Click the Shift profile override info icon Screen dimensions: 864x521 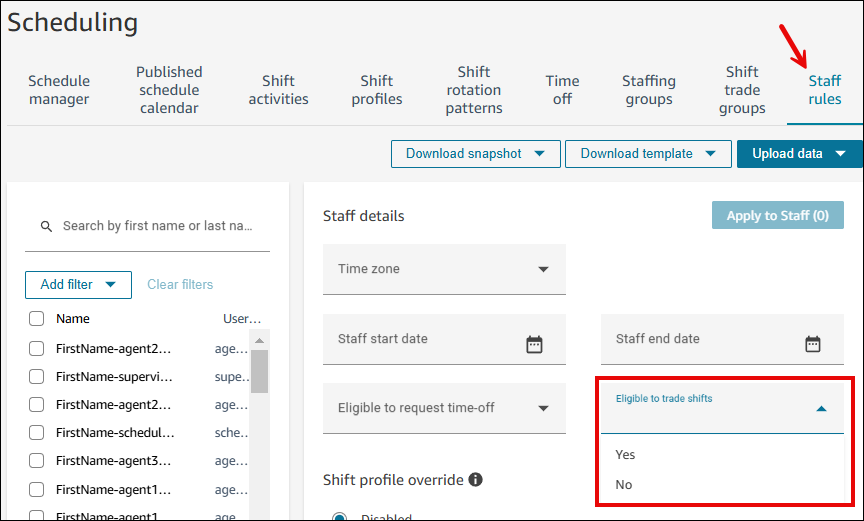(x=476, y=480)
